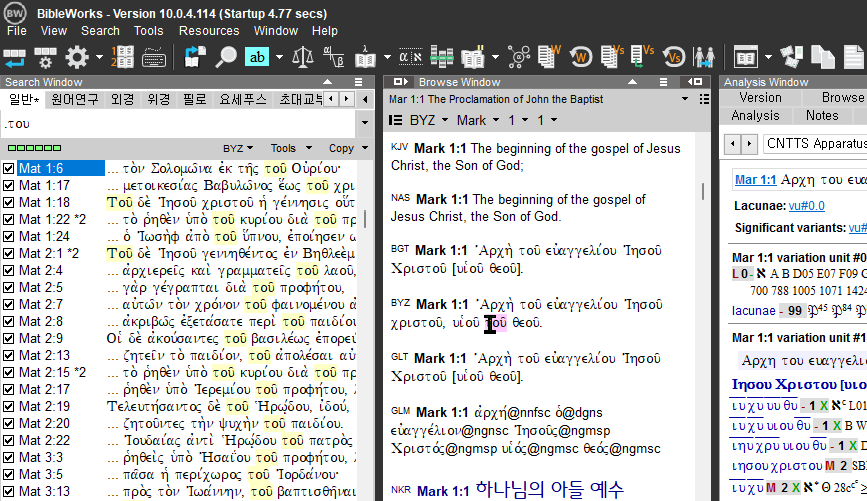Click the stacked pages Vs icon
This screenshot has height=501, width=867.
click(x=612, y=57)
